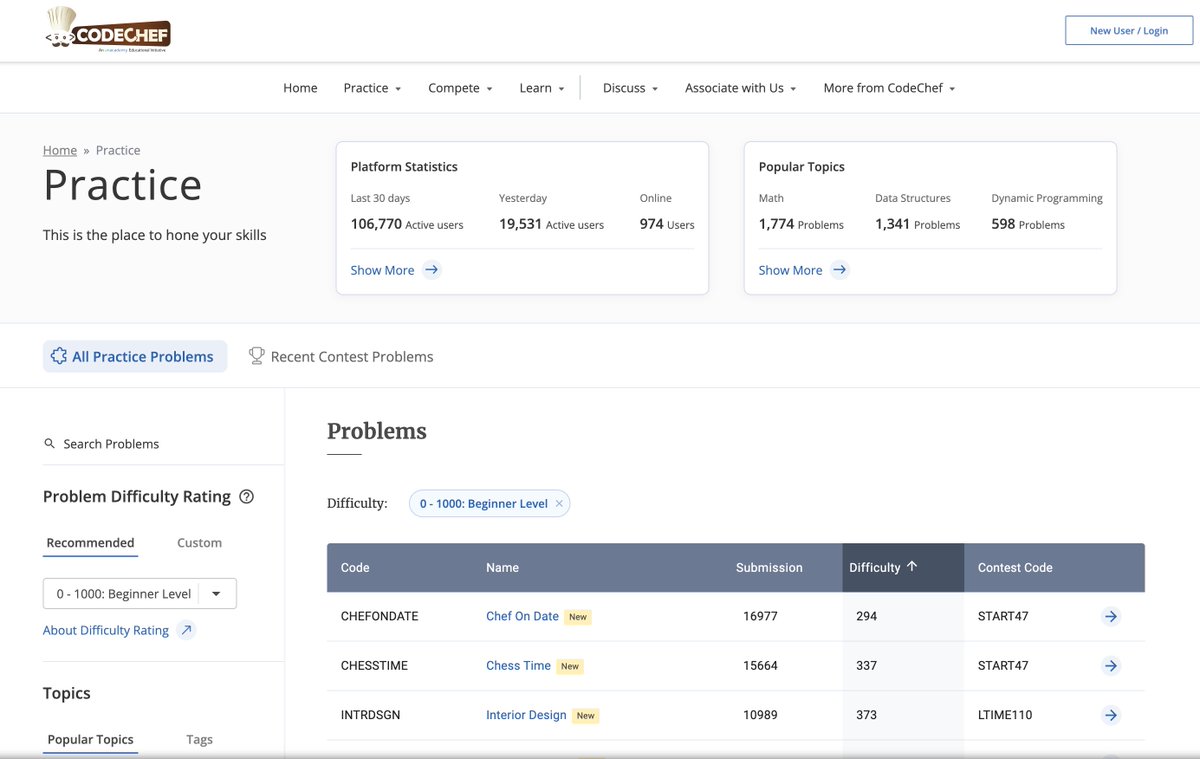Image resolution: width=1200 pixels, height=759 pixels.
Task: Click the CHESSTIME code cell
Action: [x=374, y=665]
